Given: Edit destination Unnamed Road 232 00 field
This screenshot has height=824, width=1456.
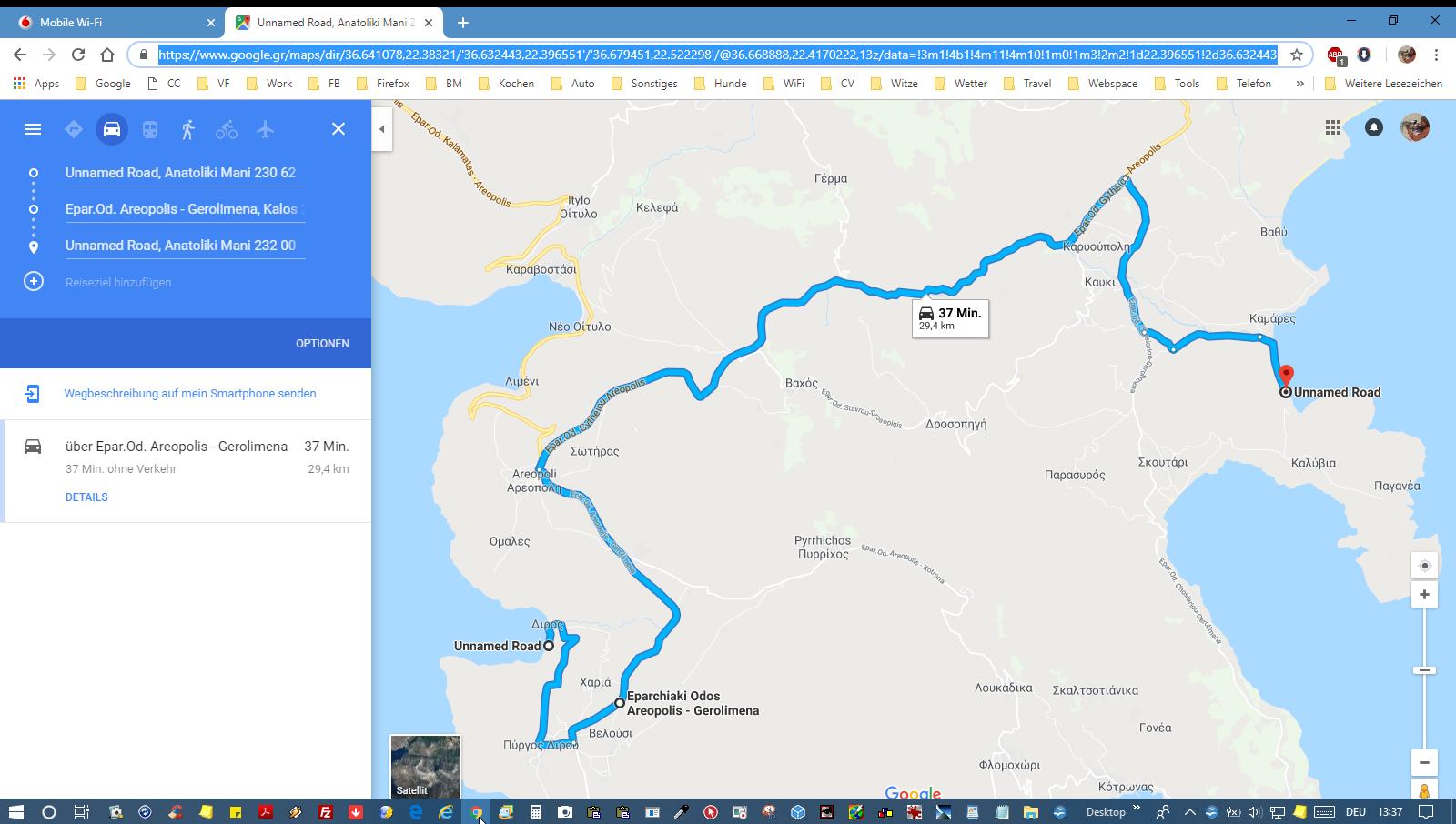Looking at the screenshot, I should coord(185,246).
